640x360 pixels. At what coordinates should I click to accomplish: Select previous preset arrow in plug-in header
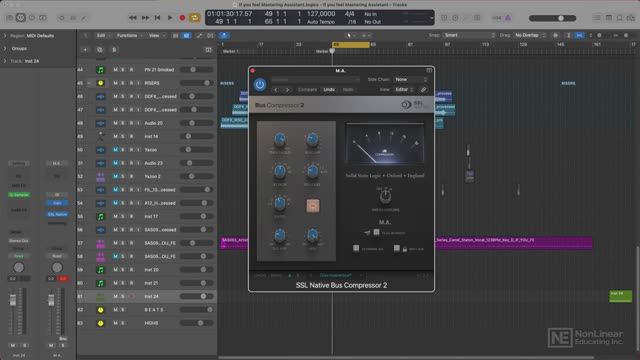pos(276,90)
